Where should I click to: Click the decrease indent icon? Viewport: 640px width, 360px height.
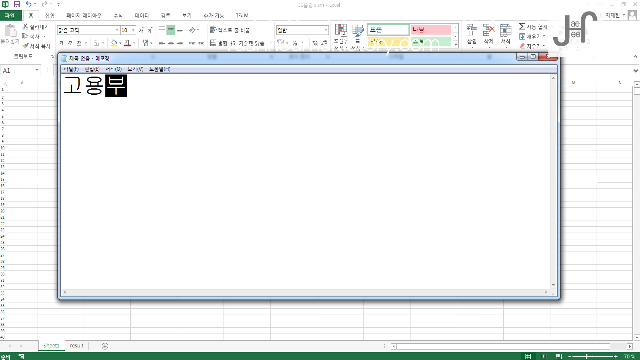[191, 43]
